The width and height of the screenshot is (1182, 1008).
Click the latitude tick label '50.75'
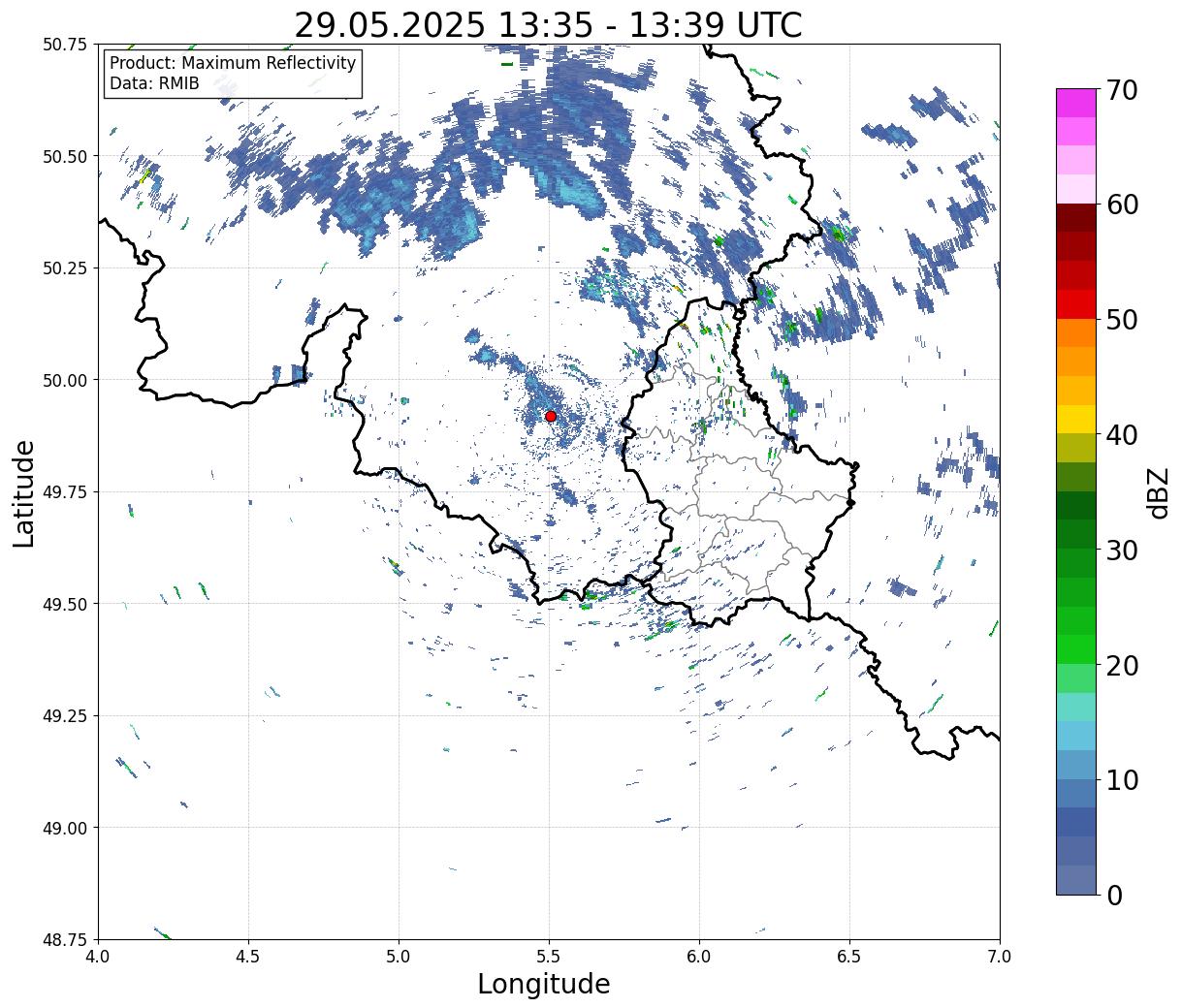[65, 45]
